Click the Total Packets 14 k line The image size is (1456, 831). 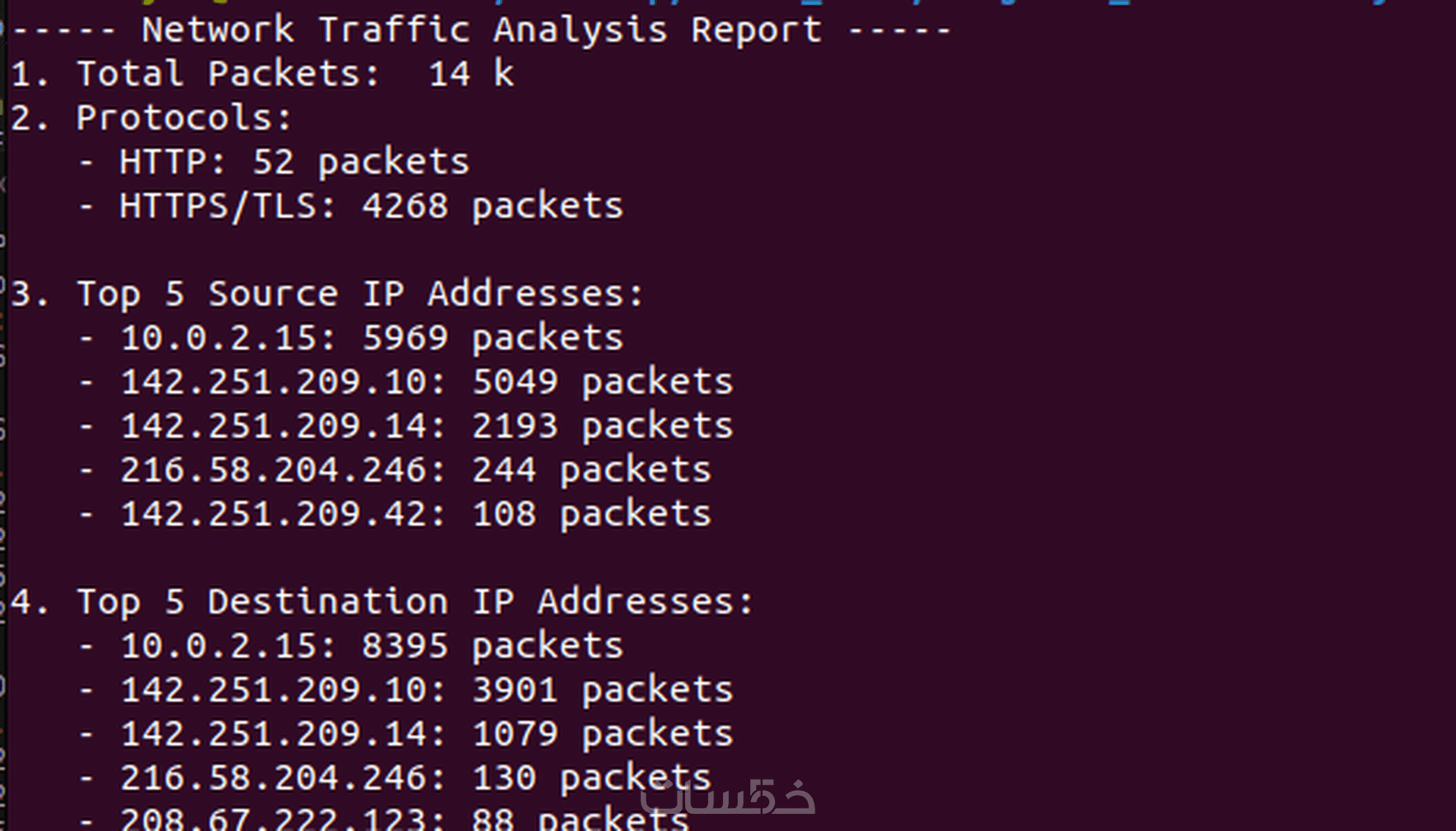262,75
